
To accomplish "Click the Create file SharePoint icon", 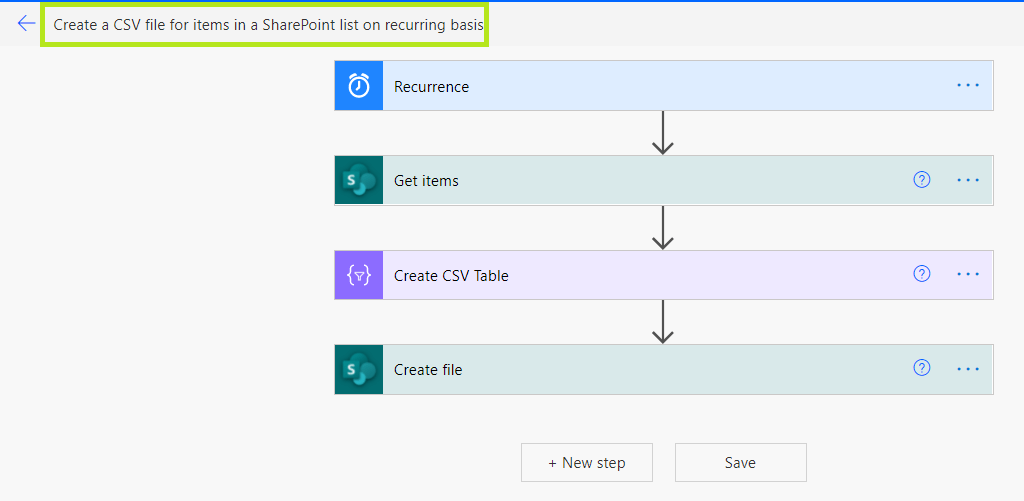I will tap(359, 370).
